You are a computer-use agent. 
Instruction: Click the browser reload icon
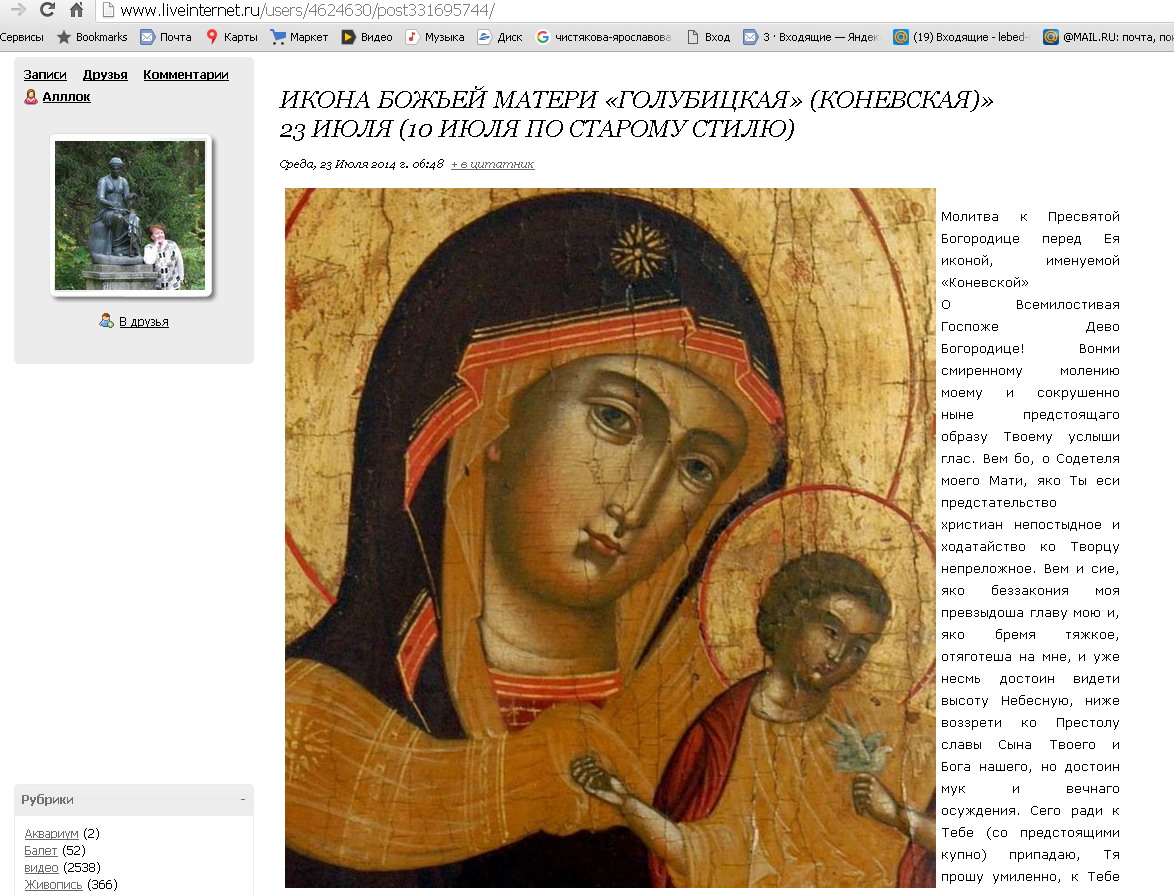(46, 10)
